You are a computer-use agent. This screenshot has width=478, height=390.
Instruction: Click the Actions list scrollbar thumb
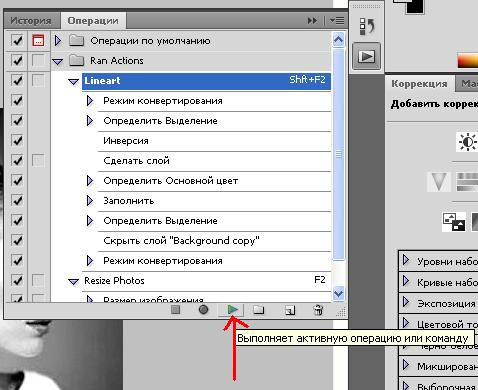pyautogui.click(x=339, y=154)
